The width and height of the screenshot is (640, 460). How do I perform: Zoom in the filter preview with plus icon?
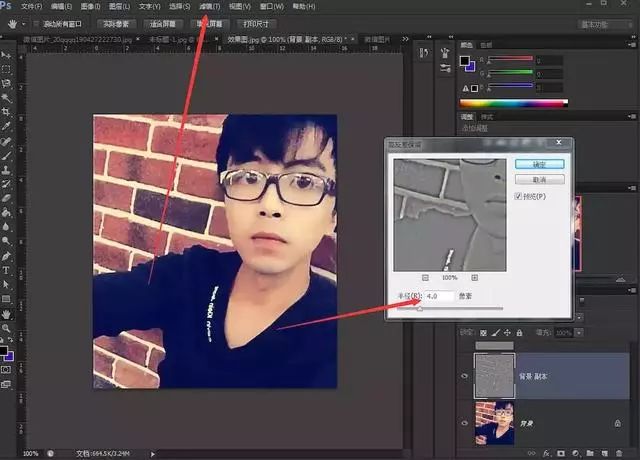click(474, 277)
